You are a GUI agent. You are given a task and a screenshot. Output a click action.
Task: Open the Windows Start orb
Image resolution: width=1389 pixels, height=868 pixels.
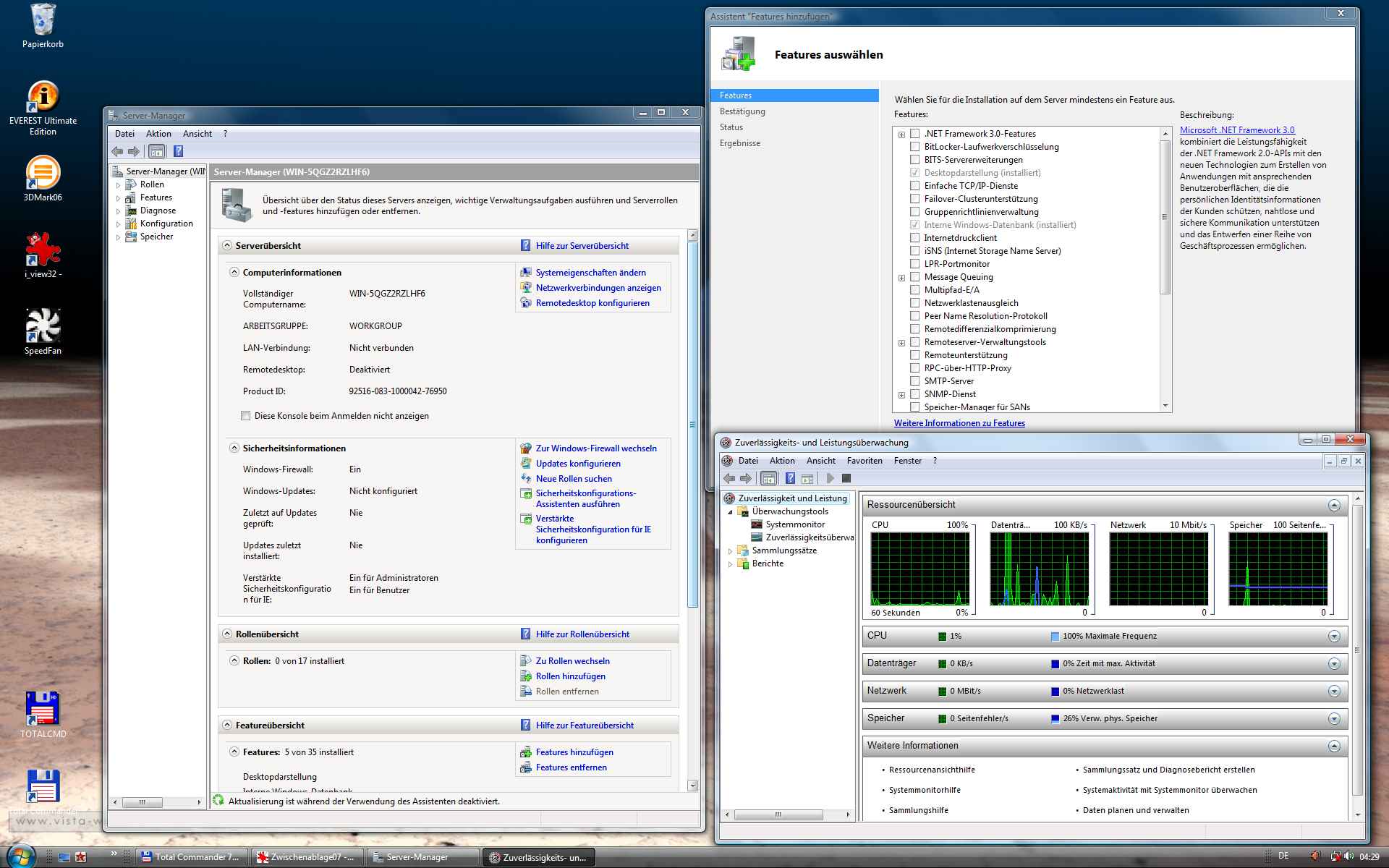pos(20,856)
